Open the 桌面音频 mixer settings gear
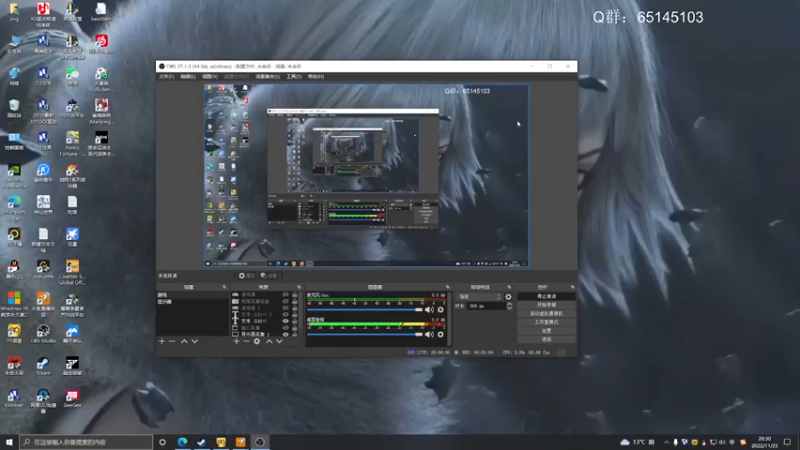This screenshot has height=450, width=800. click(441, 334)
